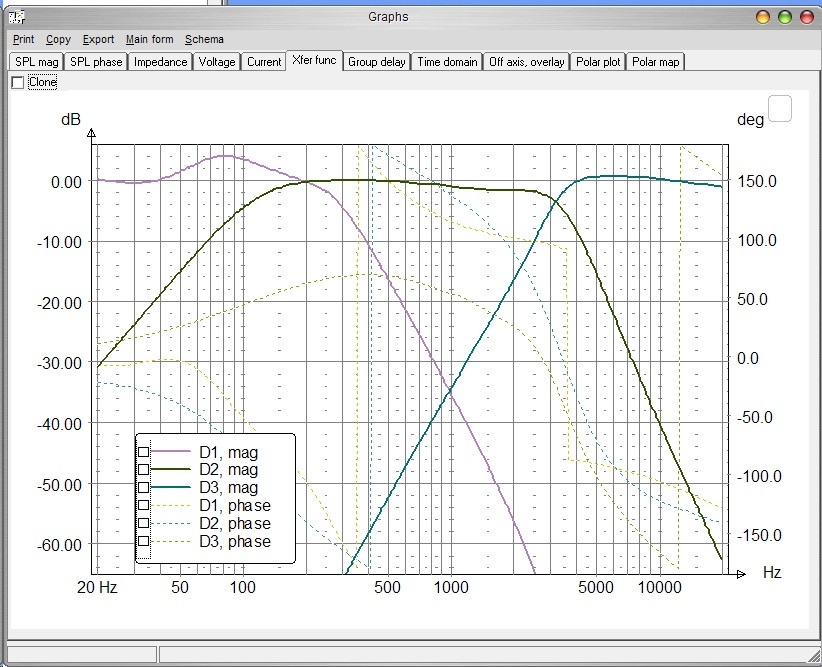Screen dimensions: 822x667
Task: Switch to the Impedance tab
Action: (160, 62)
